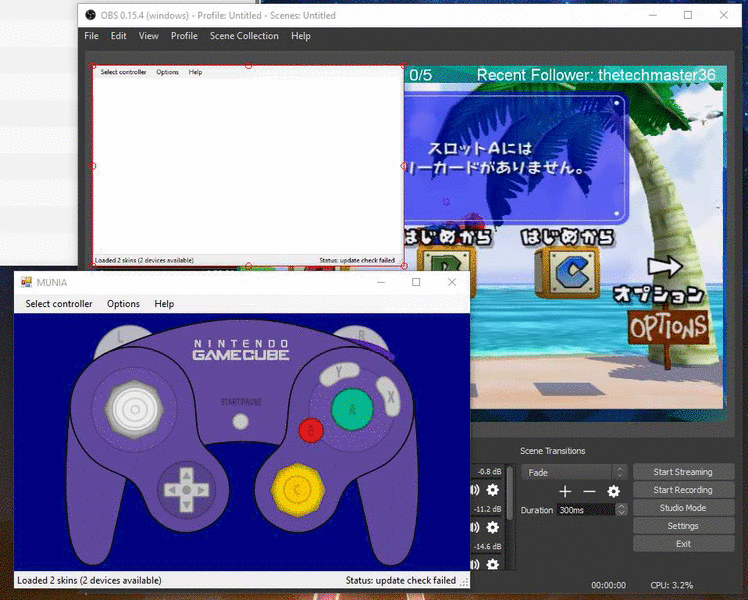
Task: Click the Y button on the GameCube skin
Action: pyautogui.click(x=340, y=373)
